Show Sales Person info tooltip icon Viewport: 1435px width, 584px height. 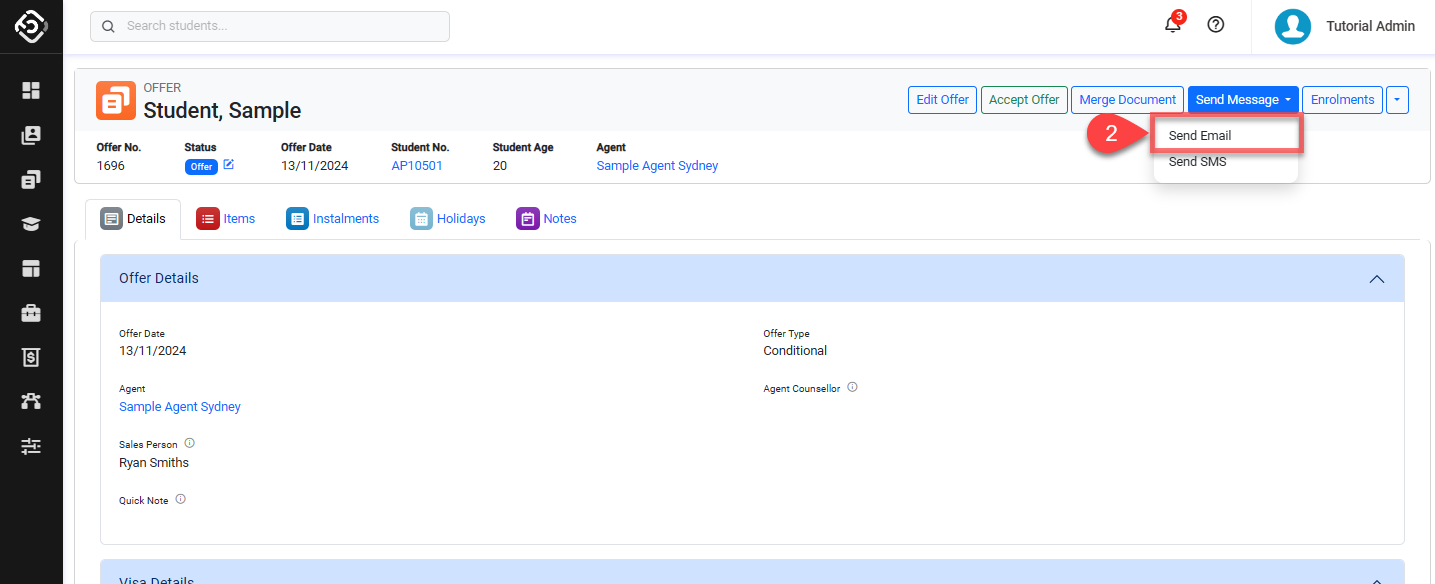click(x=190, y=443)
